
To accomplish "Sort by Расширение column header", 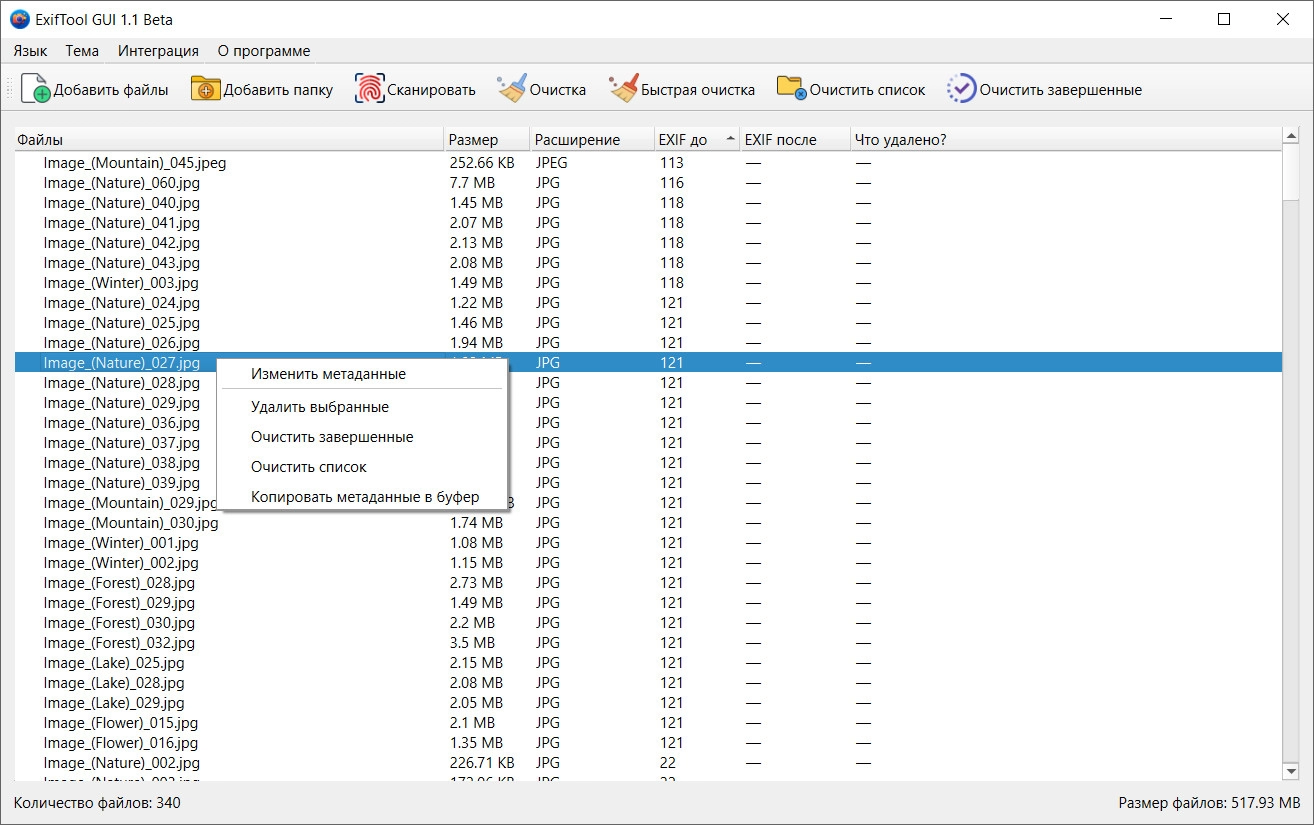I will coord(577,140).
